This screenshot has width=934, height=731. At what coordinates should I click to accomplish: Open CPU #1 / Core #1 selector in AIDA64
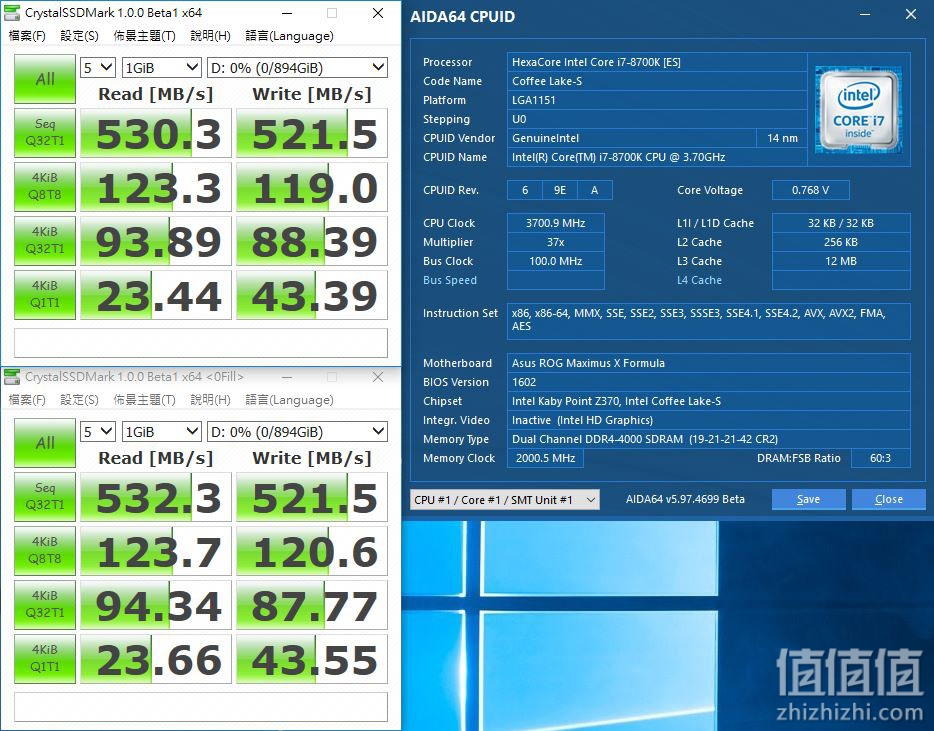(505, 500)
